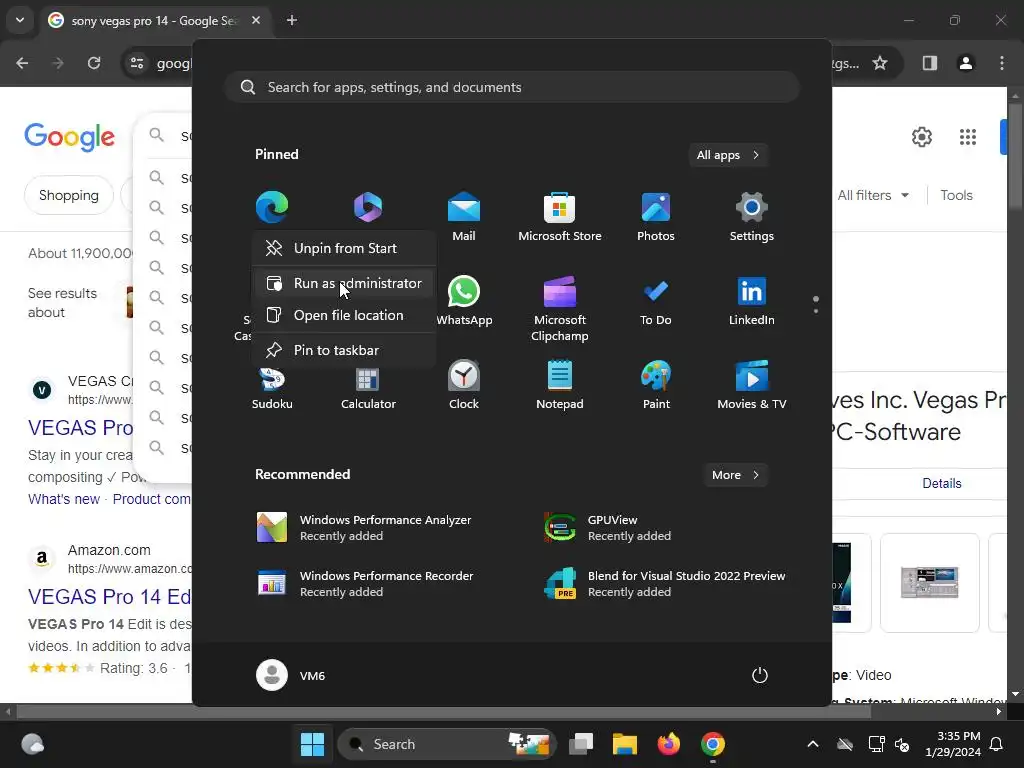The image size is (1024, 768).
Task: Open the notification bell in system tray
Action: coord(997,744)
